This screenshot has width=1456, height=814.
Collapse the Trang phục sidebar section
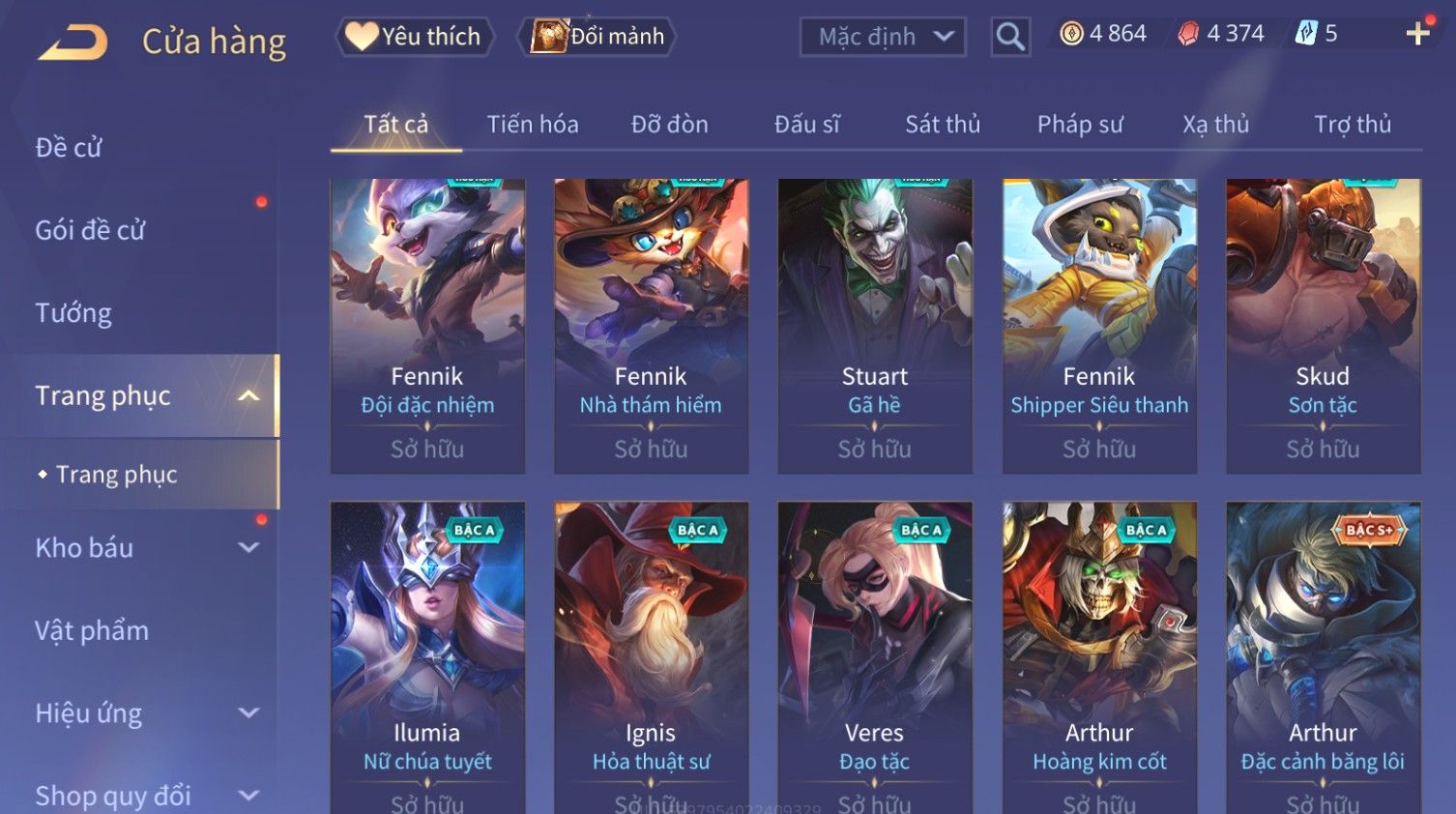tap(248, 395)
